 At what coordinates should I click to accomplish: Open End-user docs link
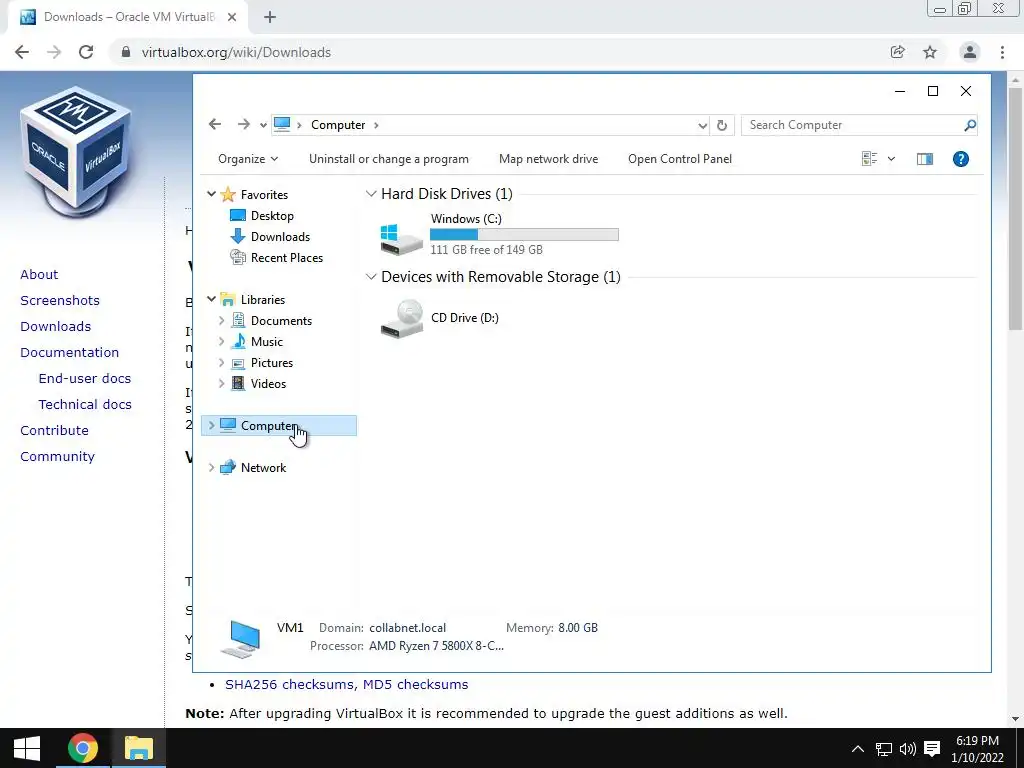click(x=85, y=378)
